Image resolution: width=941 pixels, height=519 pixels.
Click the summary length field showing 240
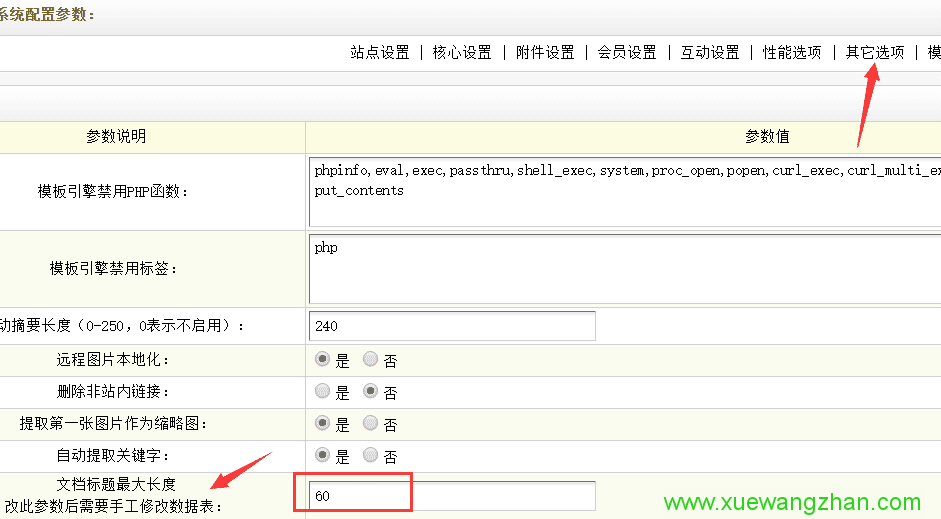(x=452, y=326)
